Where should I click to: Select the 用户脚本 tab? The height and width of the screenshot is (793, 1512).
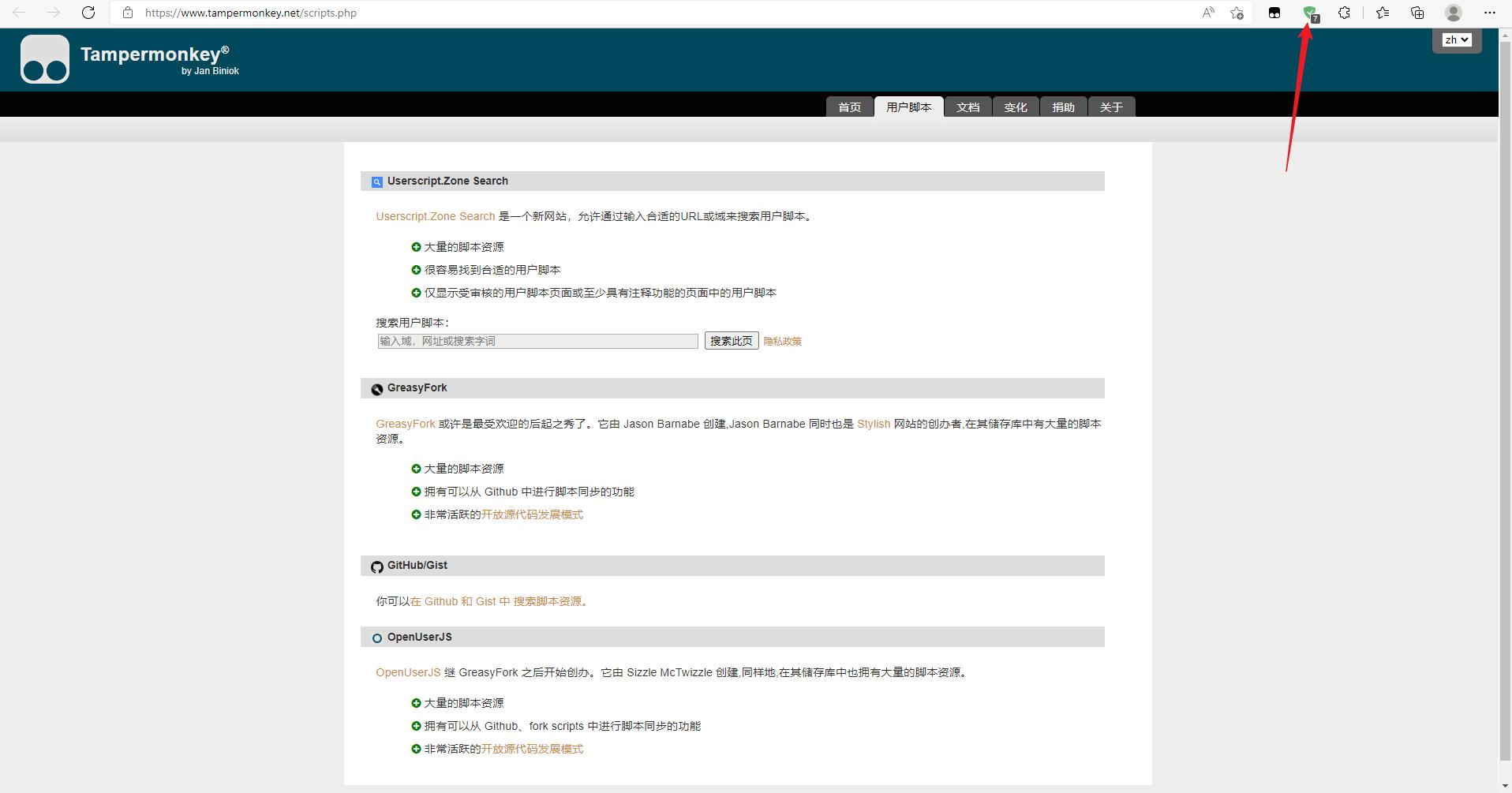pos(909,107)
